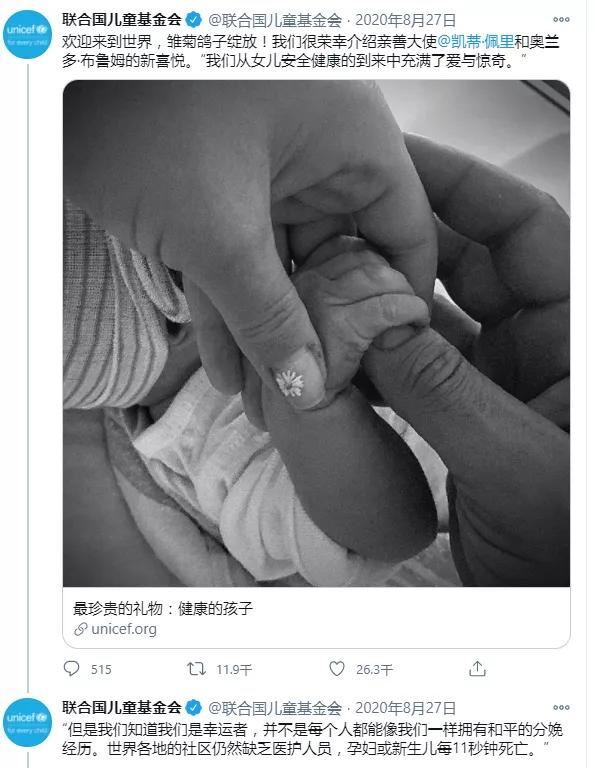Click first tweet's date 2020年8月27日
This screenshot has width=595, height=768.
(x=405, y=20)
